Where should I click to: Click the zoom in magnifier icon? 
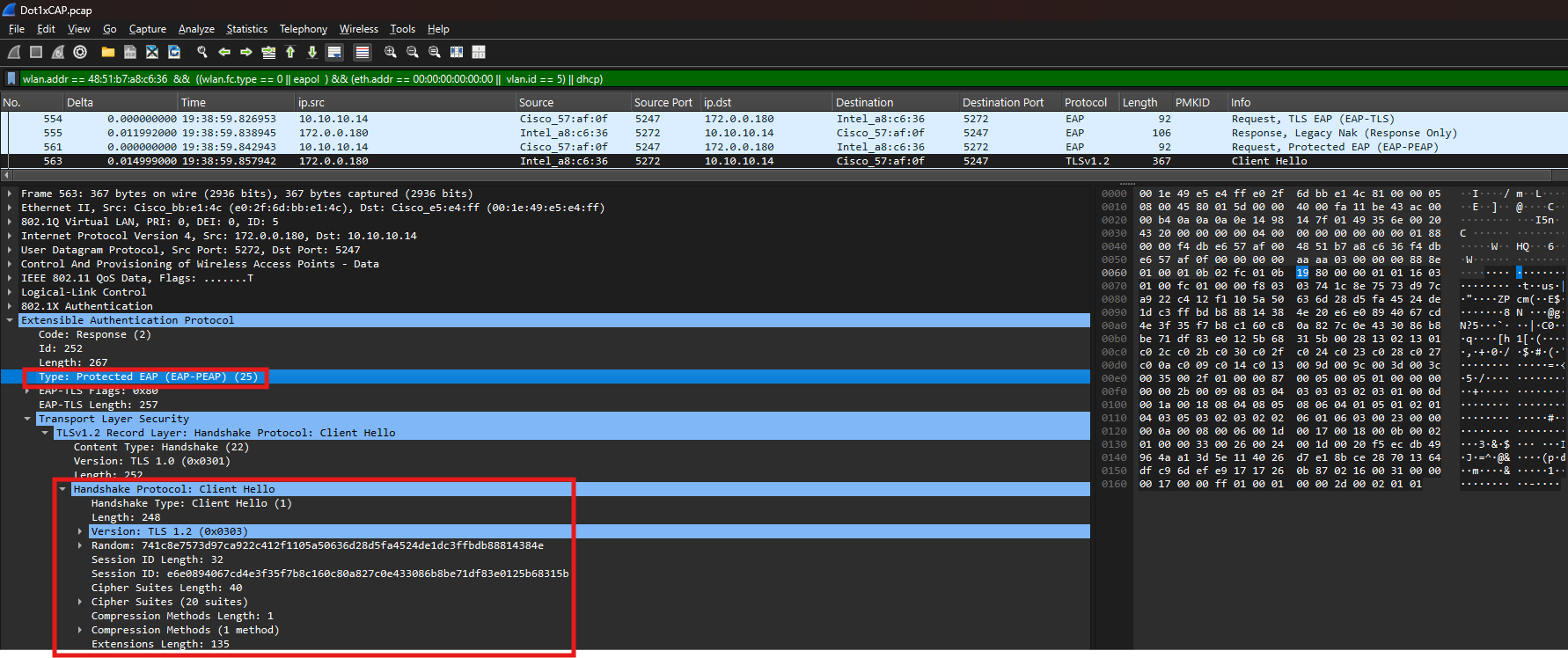click(x=391, y=53)
